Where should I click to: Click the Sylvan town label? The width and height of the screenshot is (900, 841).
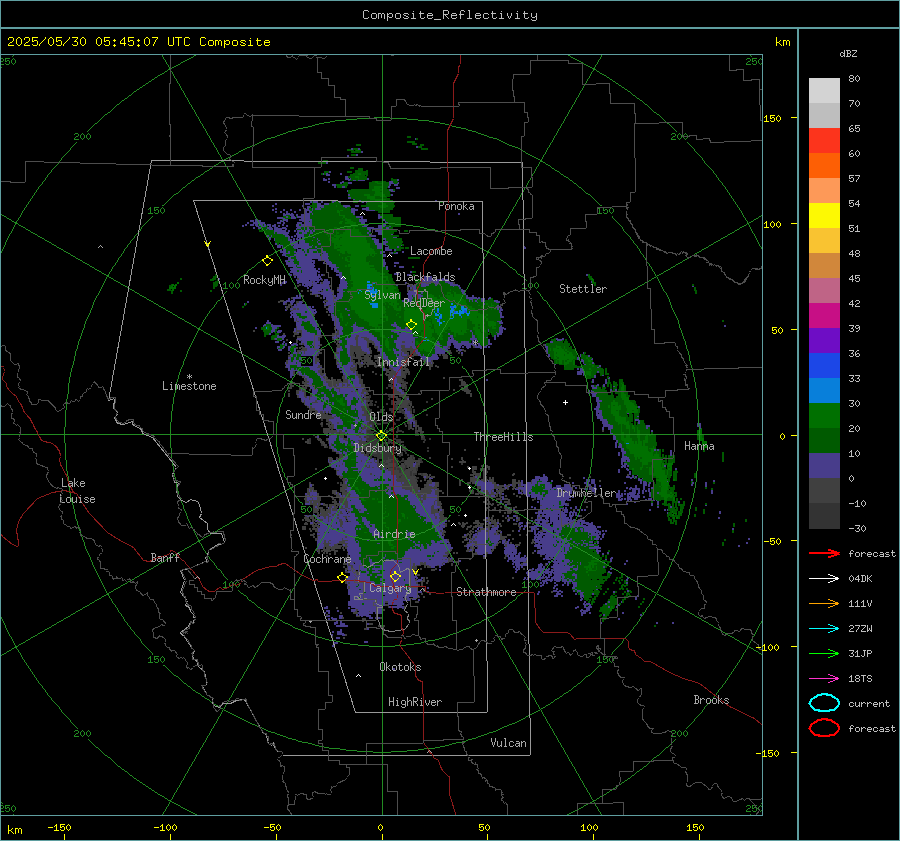pos(382,295)
